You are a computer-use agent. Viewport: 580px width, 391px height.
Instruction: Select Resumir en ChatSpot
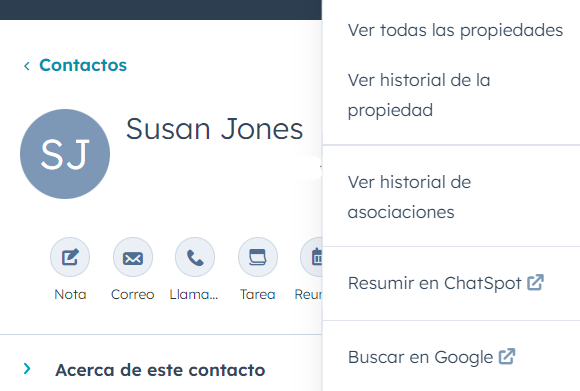446,283
